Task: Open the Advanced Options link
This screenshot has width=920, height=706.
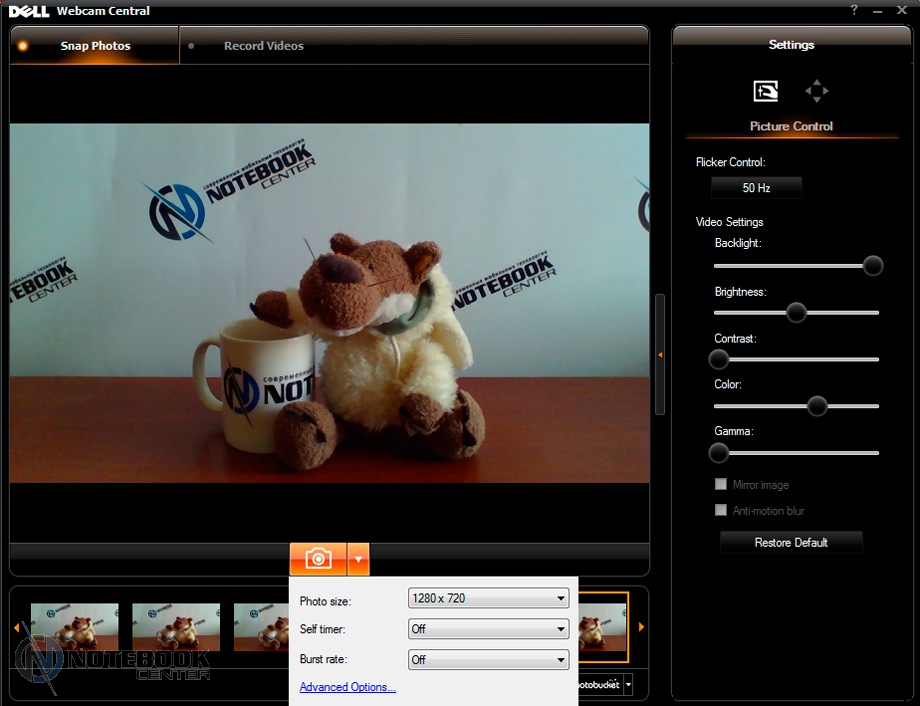Action: (348, 687)
